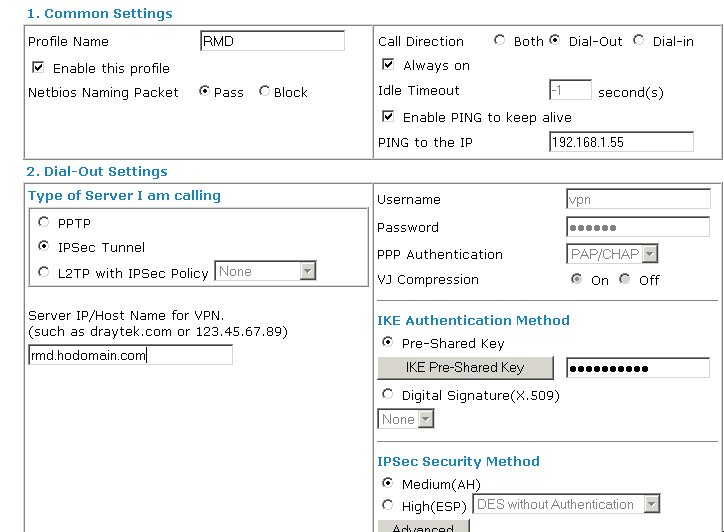
Task: Click the Username field
Action: (638, 200)
